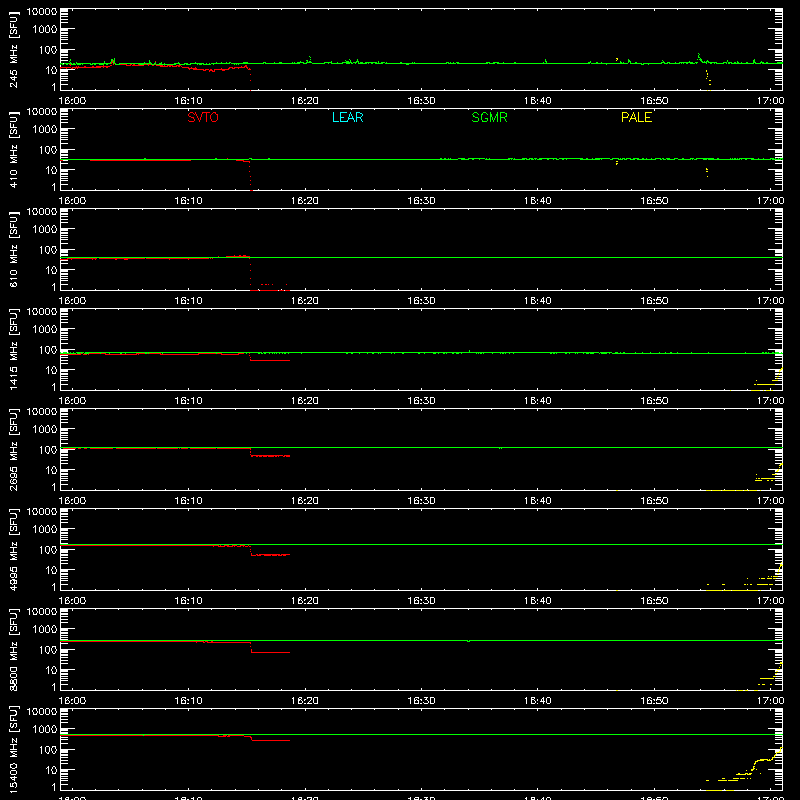The image size is (800, 800).
Task: Click 16:40 tick label under 4995 MHz panel
Action: pyautogui.click(x=538, y=601)
